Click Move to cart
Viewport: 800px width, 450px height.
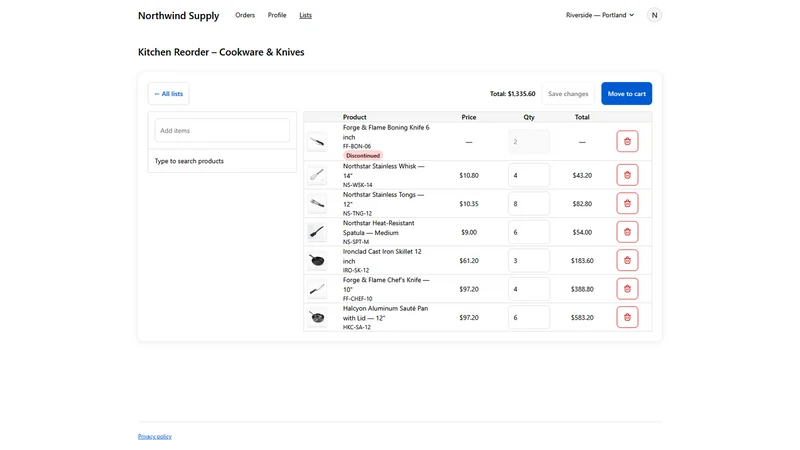pyautogui.click(x=627, y=94)
